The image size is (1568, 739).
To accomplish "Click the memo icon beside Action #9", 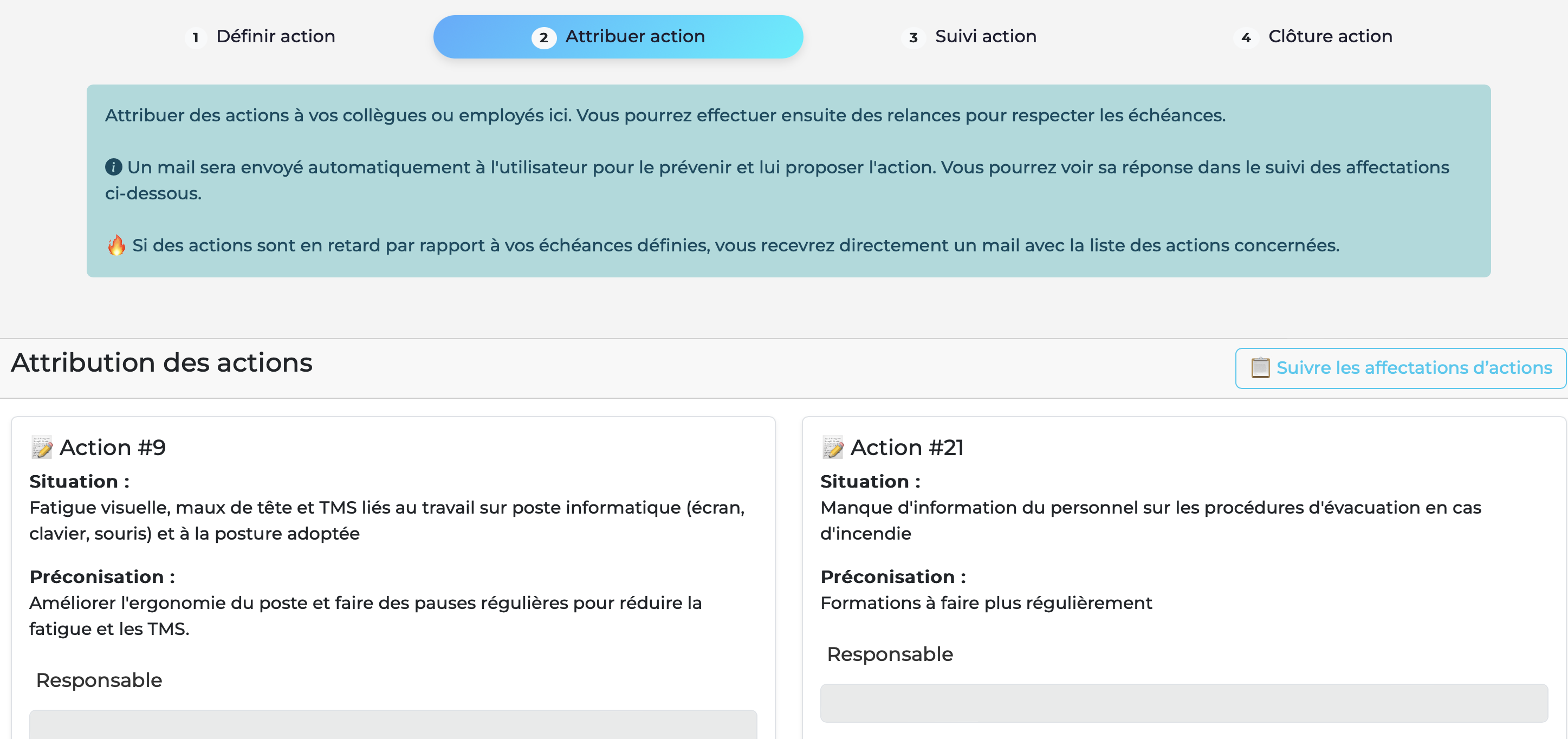I will tap(42, 448).
